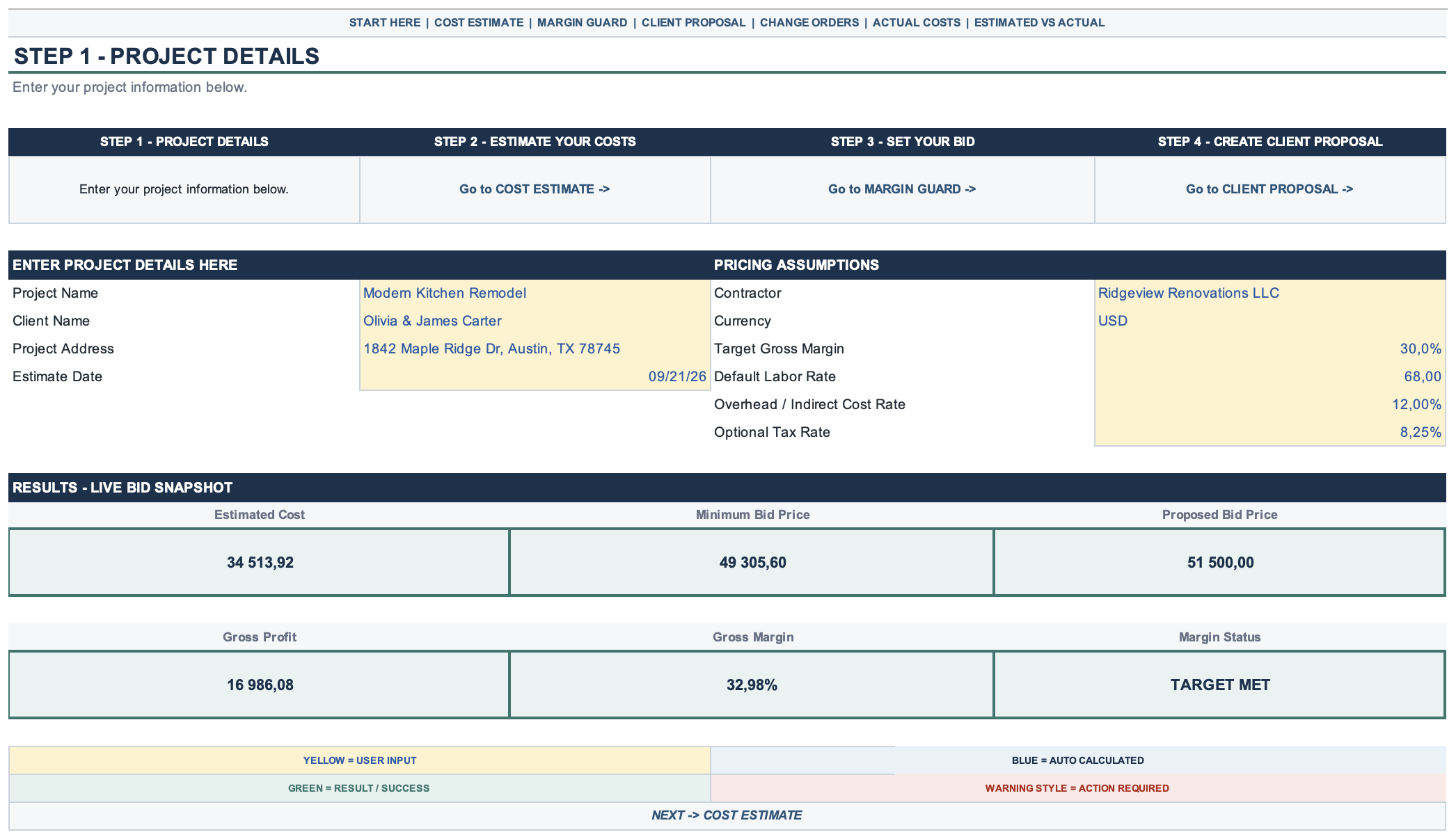Click the STEP 1 - PROJECT DETAILS step header

click(184, 142)
